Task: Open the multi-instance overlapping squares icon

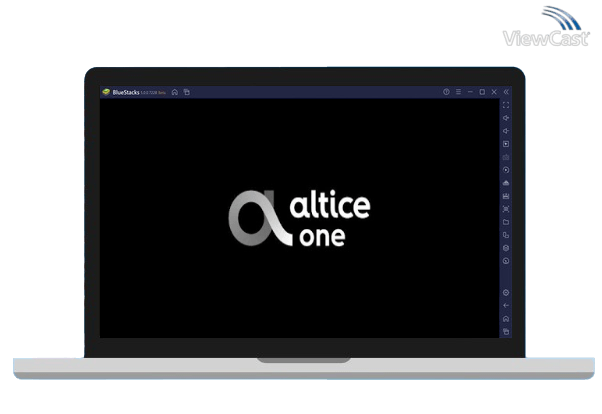Action: click(506, 235)
